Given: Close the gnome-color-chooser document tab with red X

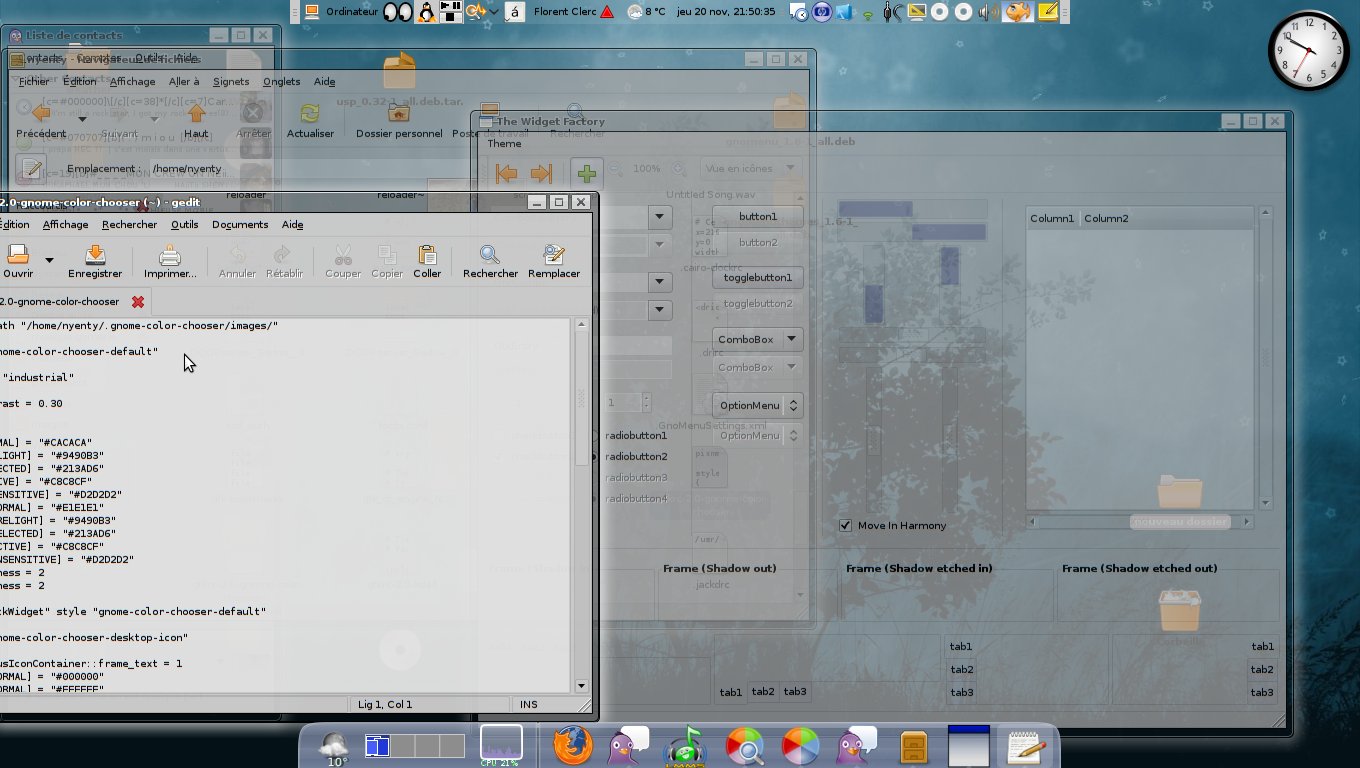Looking at the screenshot, I should [x=138, y=301].
